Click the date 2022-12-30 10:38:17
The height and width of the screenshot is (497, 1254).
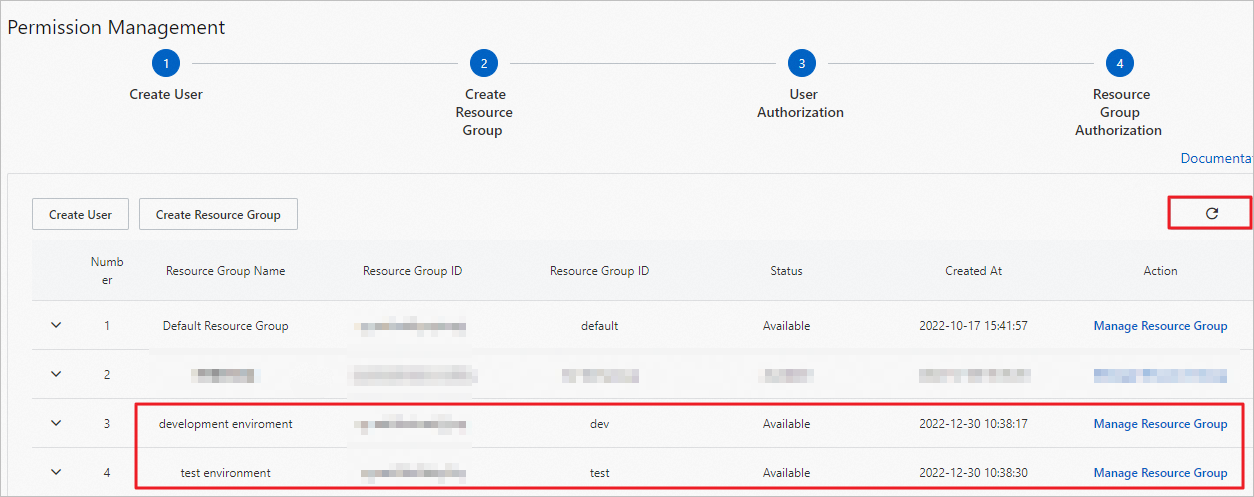[x=973, y=424]
